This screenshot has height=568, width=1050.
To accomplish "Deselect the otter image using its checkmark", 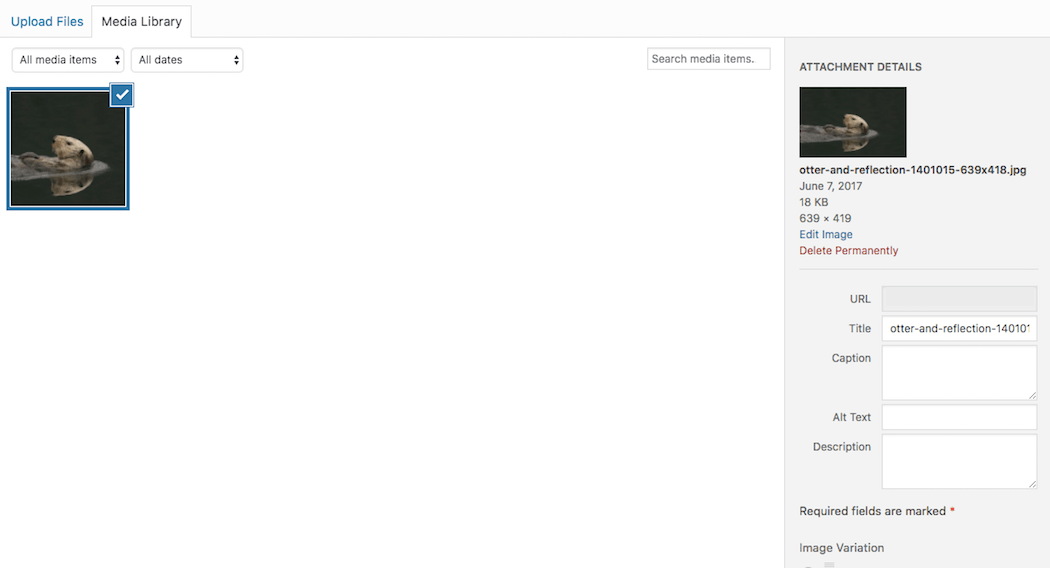I will pyautogui.click(x=122, y=95).
